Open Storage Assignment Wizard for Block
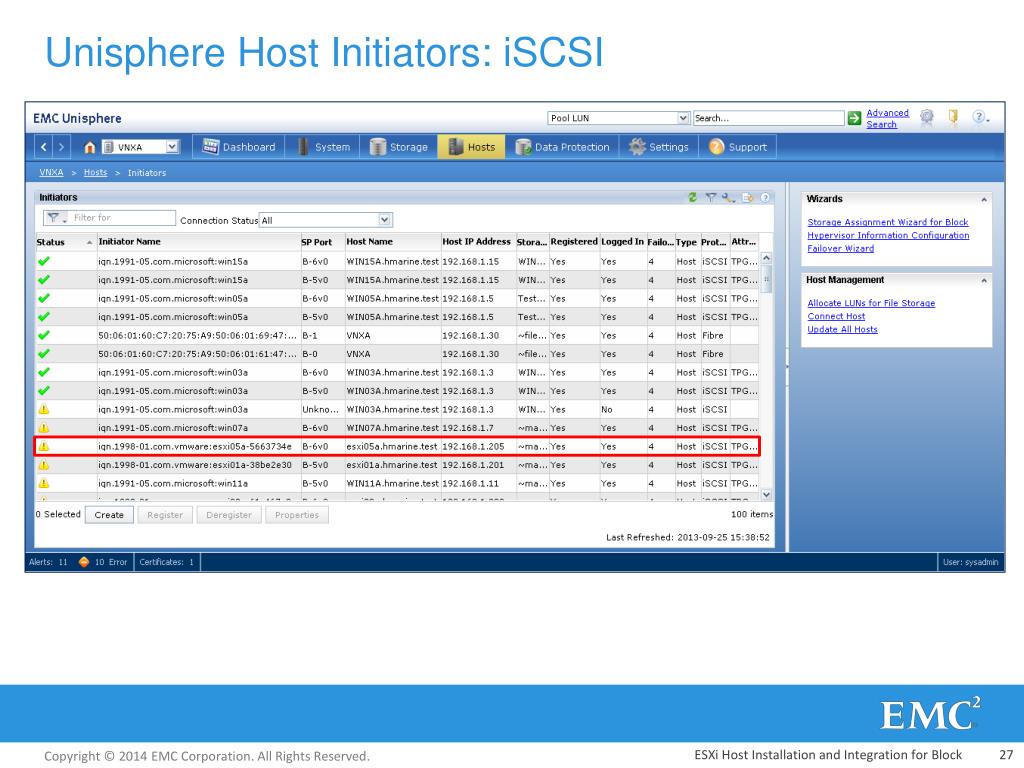 pyautogui.click(x=888, y=222)
